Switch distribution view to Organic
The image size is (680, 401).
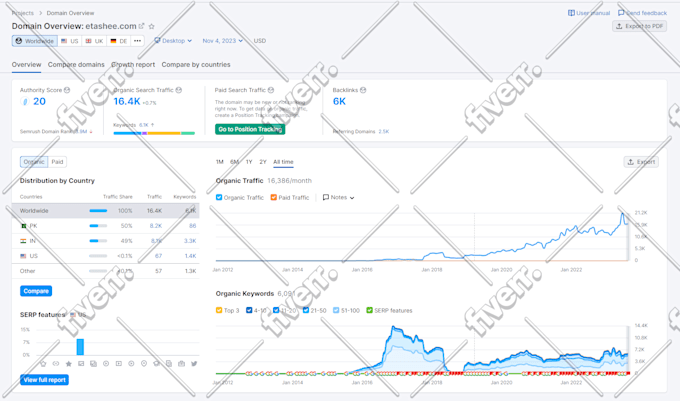click(x=34, y=162)
